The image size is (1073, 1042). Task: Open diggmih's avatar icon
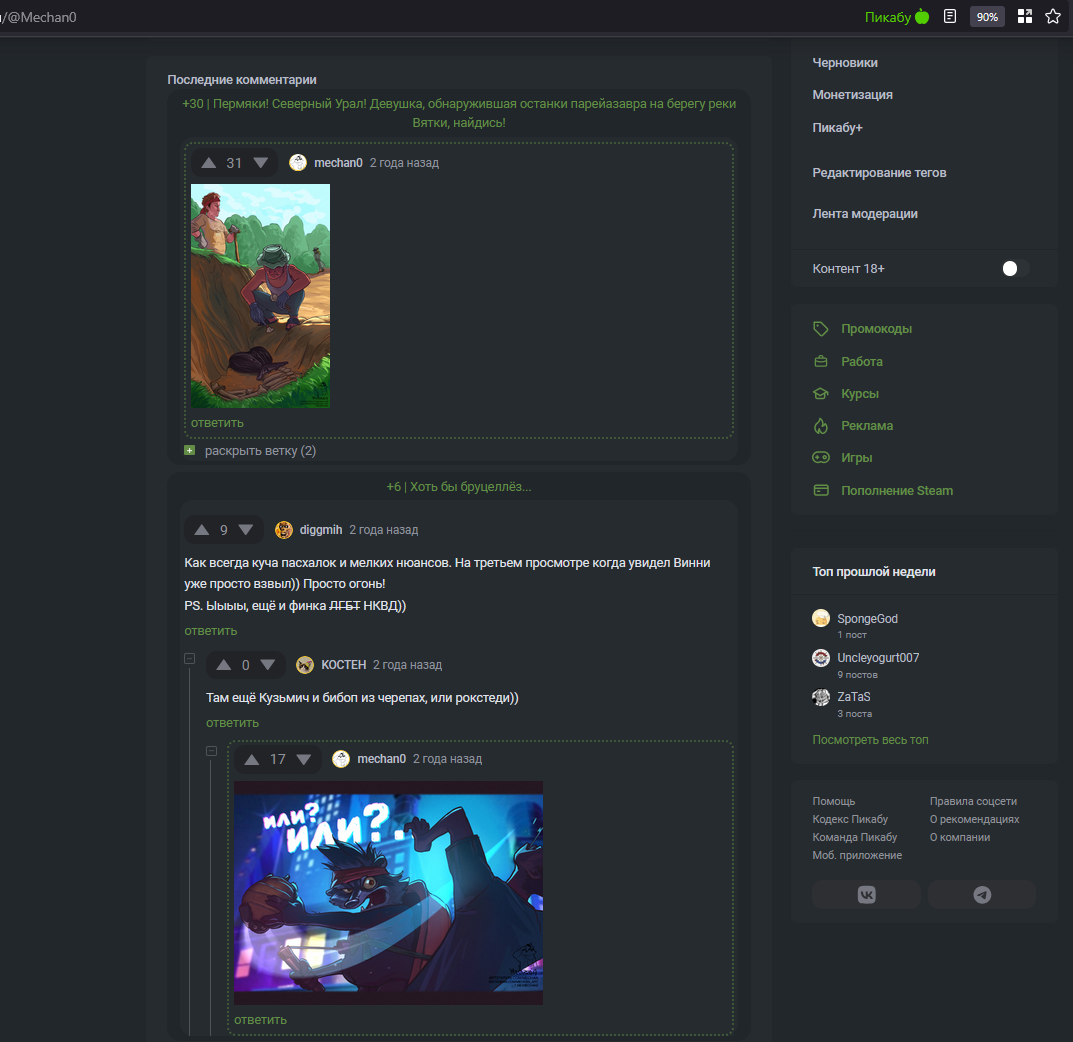(283, 530)
